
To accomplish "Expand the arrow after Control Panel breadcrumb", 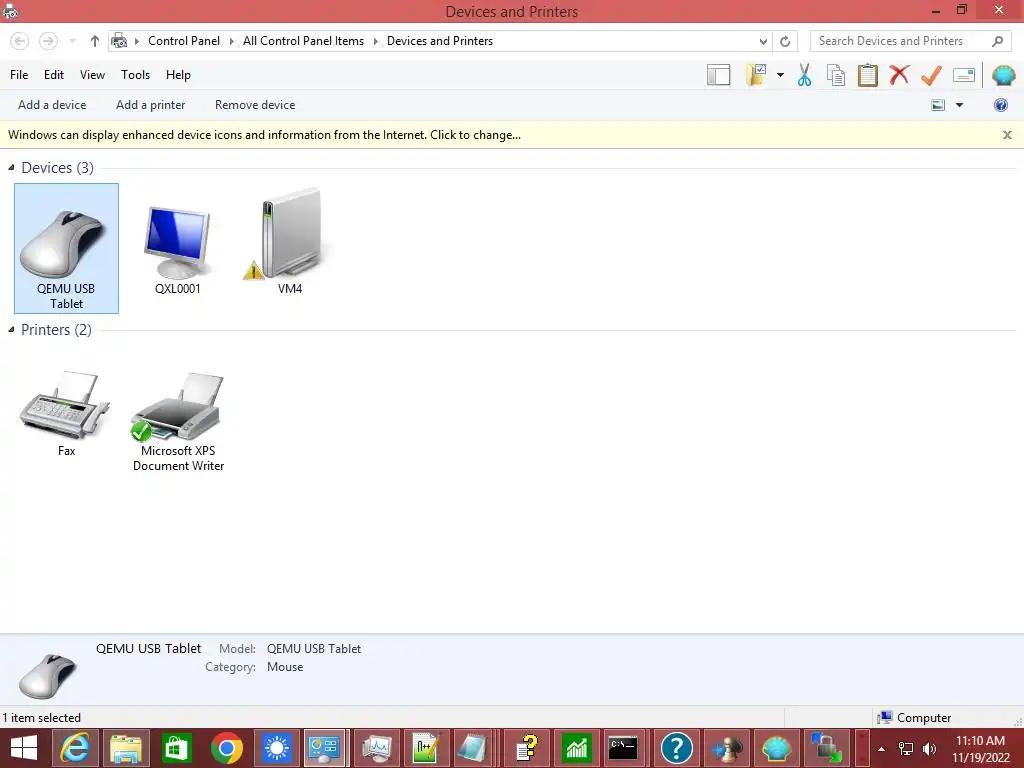I will (x=232, y=41).
